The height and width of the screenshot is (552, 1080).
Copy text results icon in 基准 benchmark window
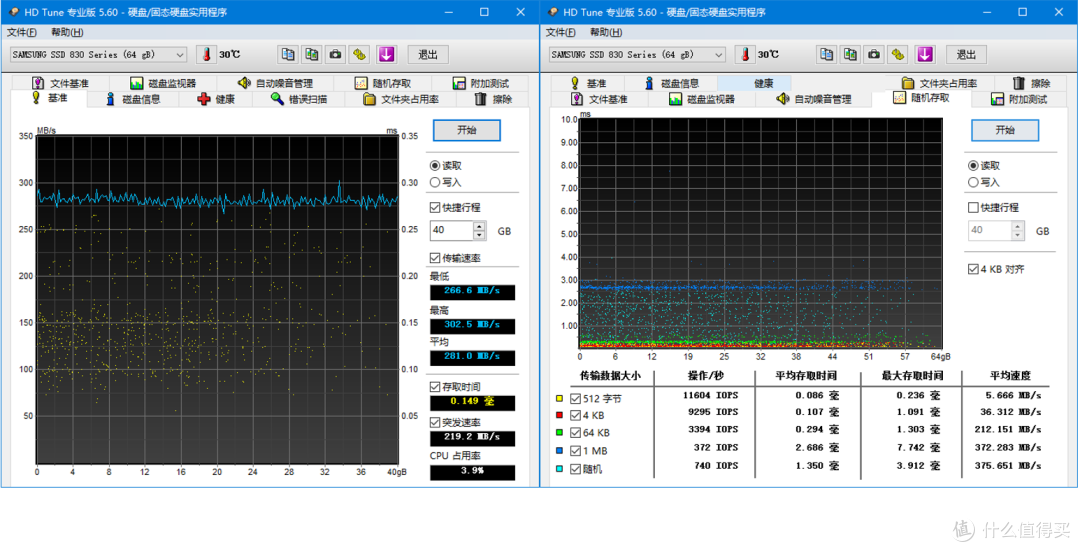288,54
